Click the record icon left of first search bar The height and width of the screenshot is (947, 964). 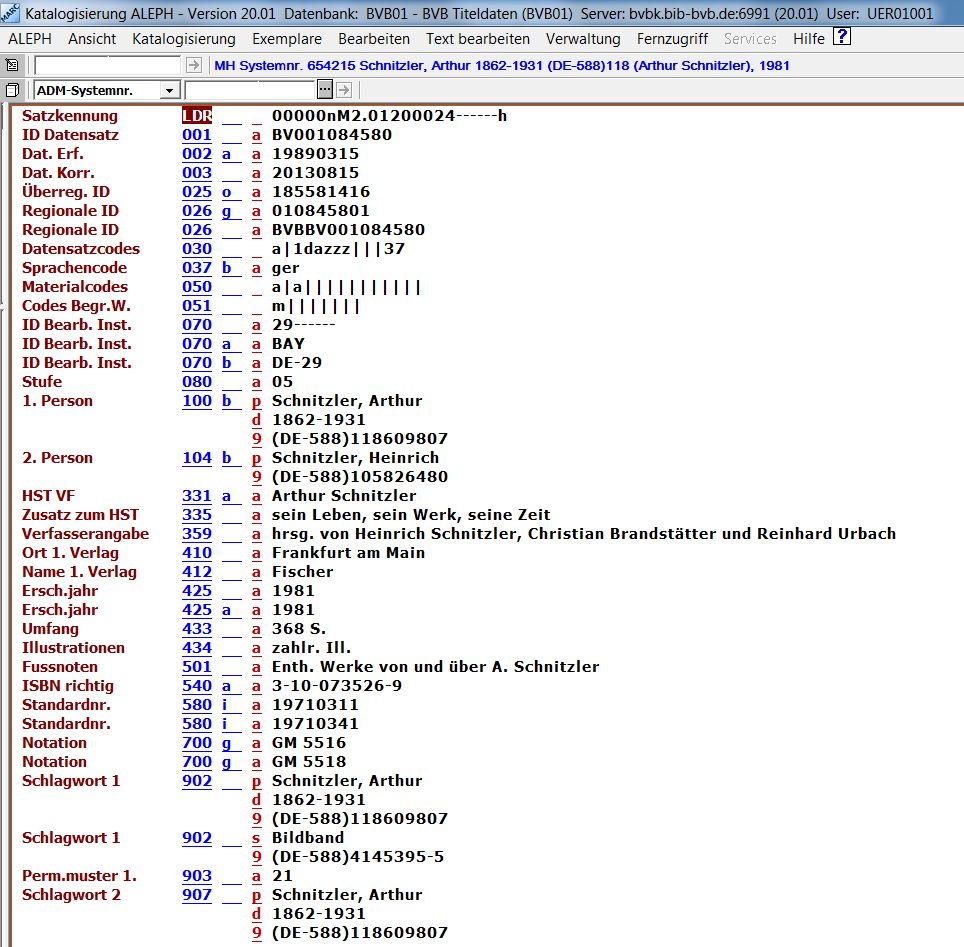point(12,65)
